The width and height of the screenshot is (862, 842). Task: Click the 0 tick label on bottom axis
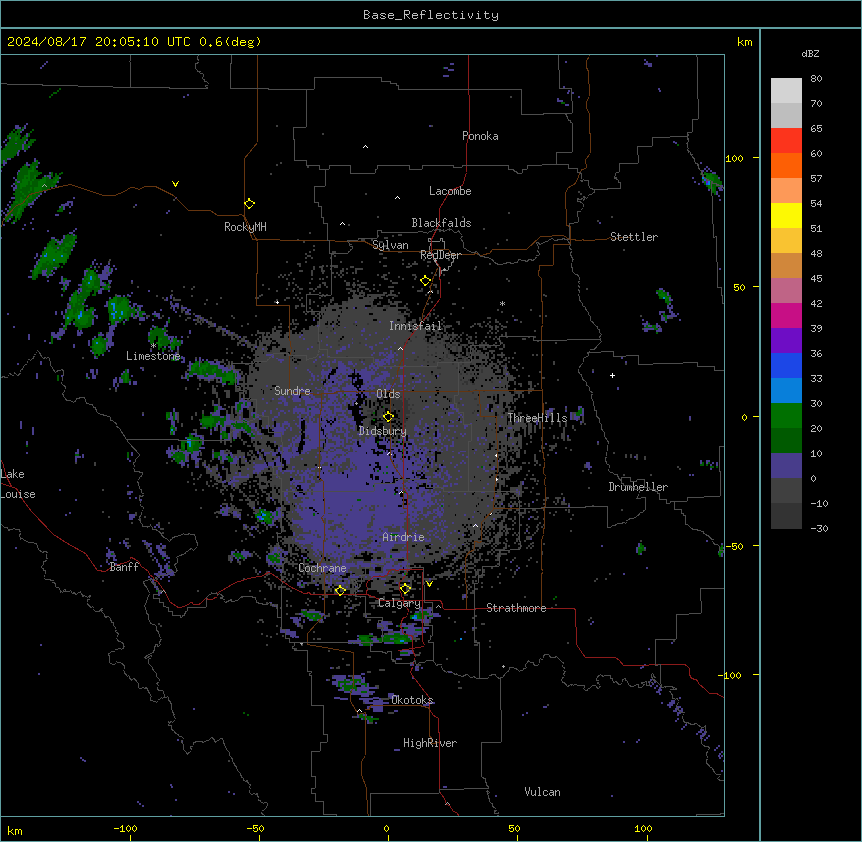(386, 828)
